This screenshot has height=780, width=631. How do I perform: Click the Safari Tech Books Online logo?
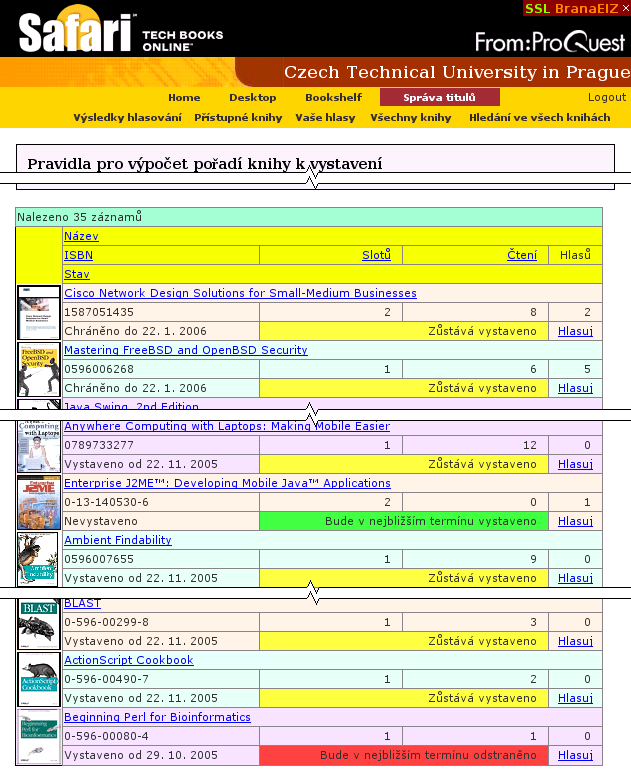point(121,29)
